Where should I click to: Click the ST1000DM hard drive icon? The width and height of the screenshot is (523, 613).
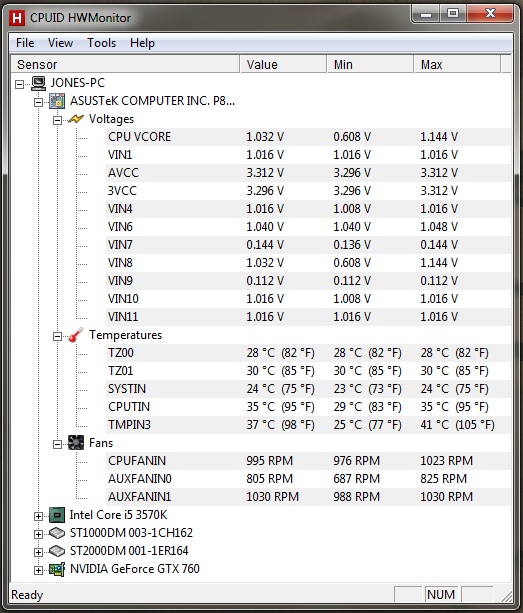tap(57, 533)
